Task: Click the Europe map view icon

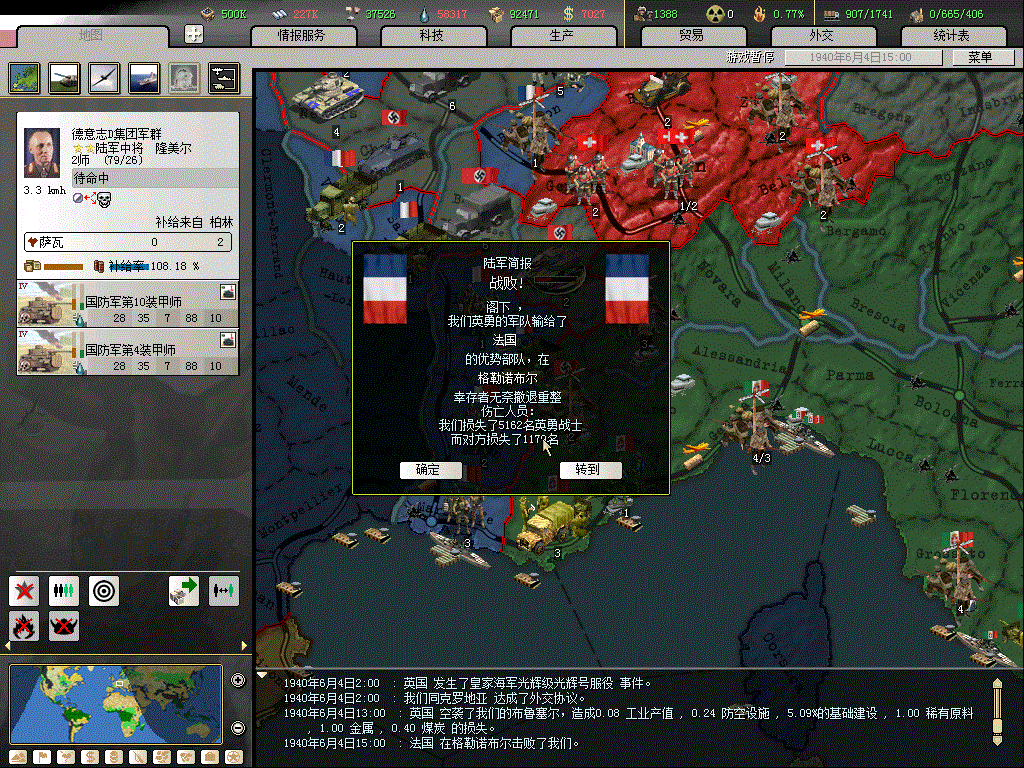Action: (x=24, y=77)
